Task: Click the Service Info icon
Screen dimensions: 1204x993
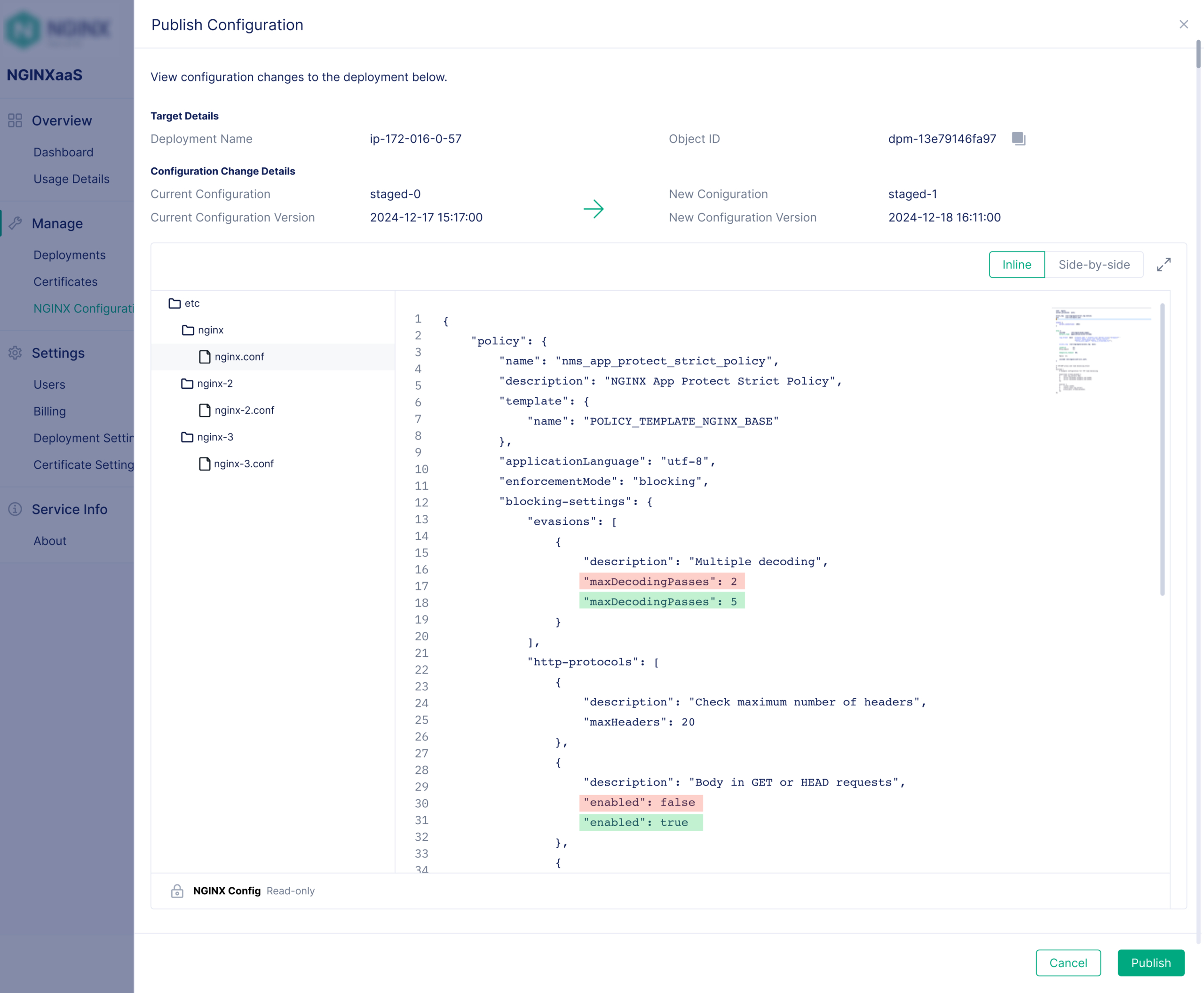Action: coord(16,509)
